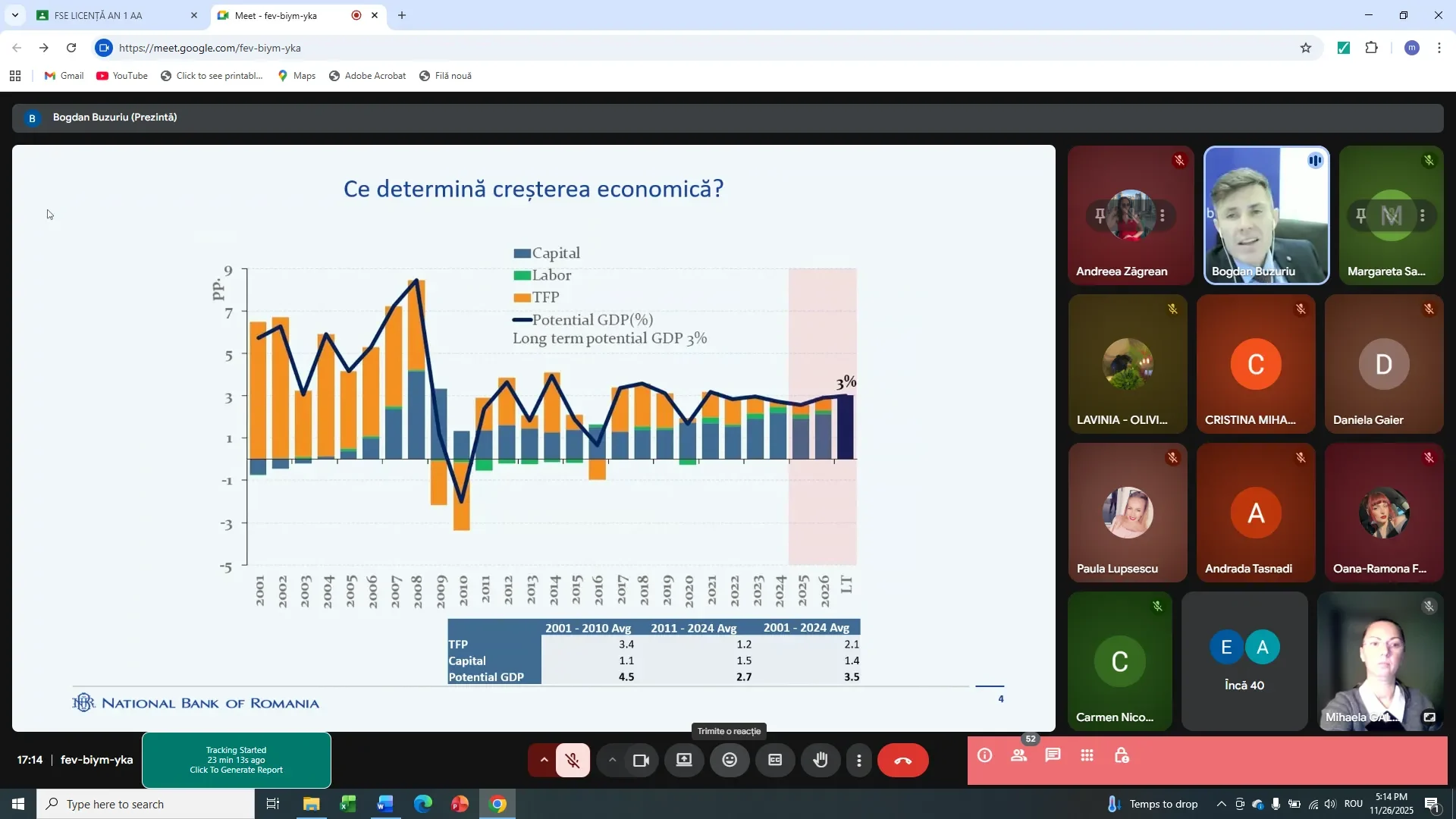Turn on closed captions
1456x819 pixels.
click(774, 760)
